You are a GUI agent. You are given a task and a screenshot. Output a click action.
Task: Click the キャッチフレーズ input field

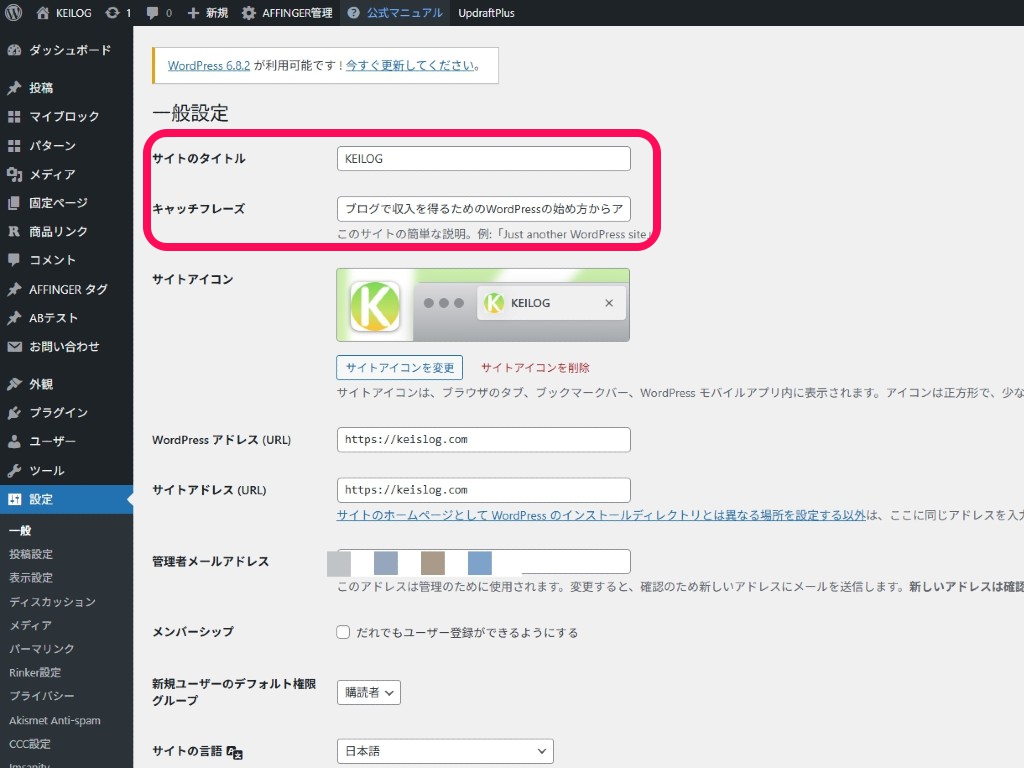pos(484,208)
